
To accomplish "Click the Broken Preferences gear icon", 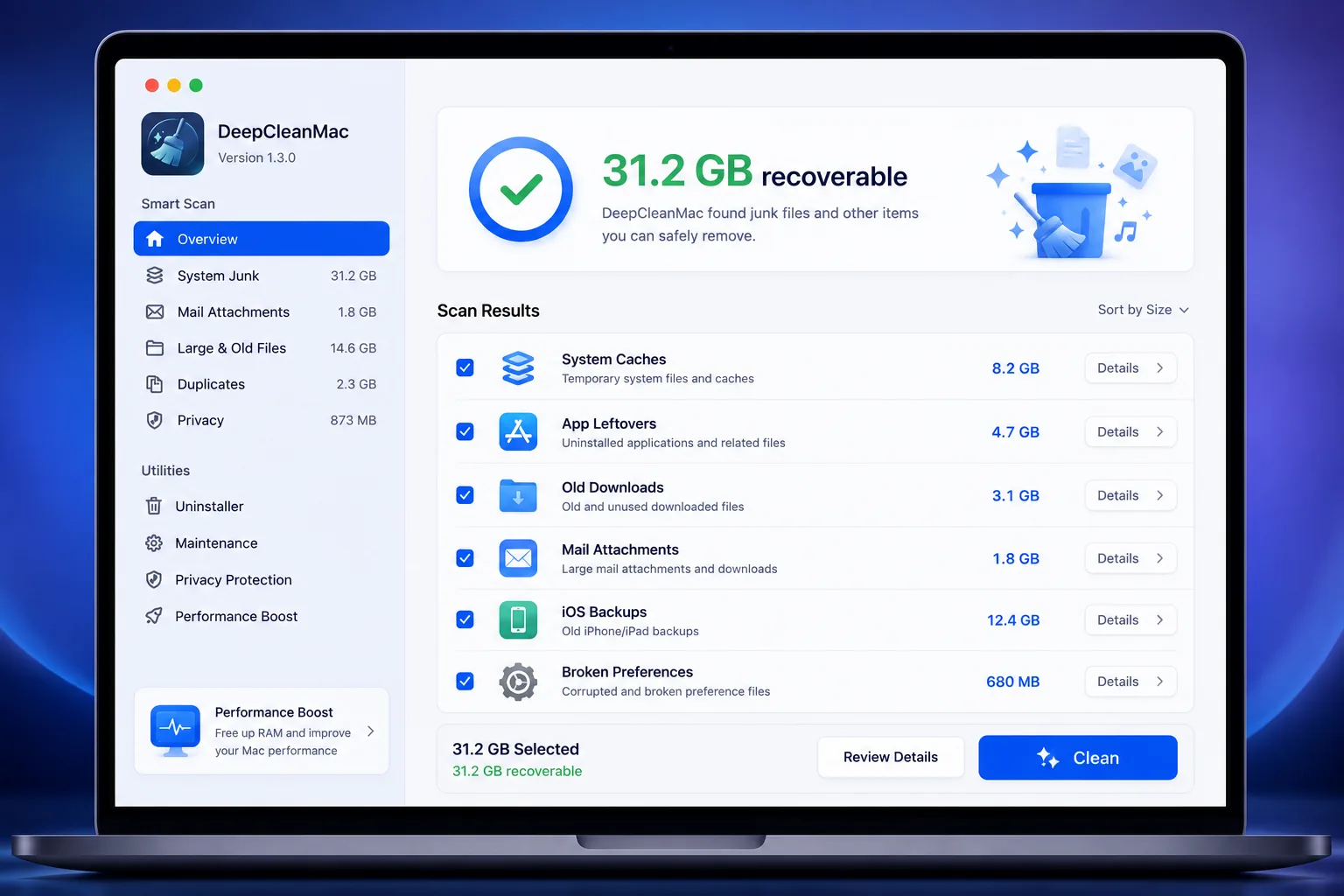I will (518, 682).
